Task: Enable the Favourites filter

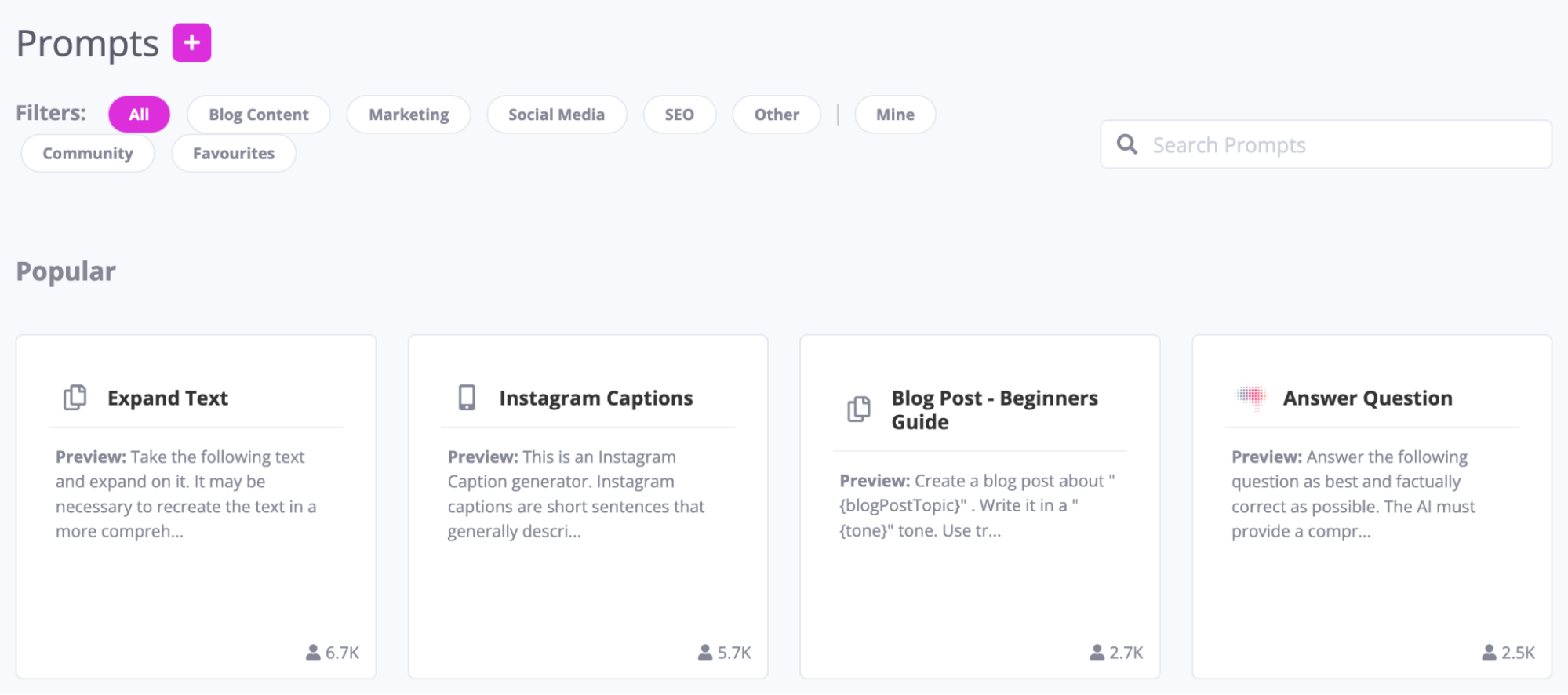Action: click(233, 153)
